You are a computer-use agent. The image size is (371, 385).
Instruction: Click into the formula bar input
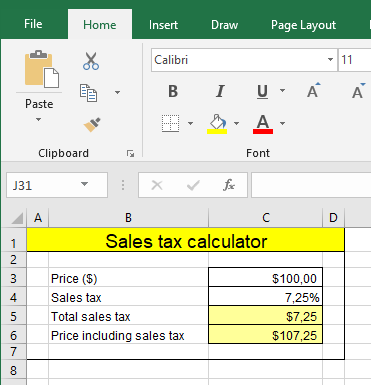tap(311, 185)
